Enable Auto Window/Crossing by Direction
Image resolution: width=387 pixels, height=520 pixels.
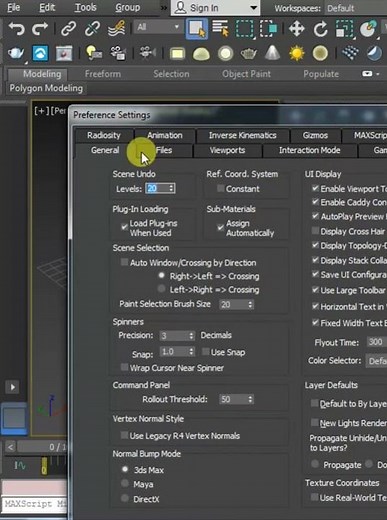(124, 262)
